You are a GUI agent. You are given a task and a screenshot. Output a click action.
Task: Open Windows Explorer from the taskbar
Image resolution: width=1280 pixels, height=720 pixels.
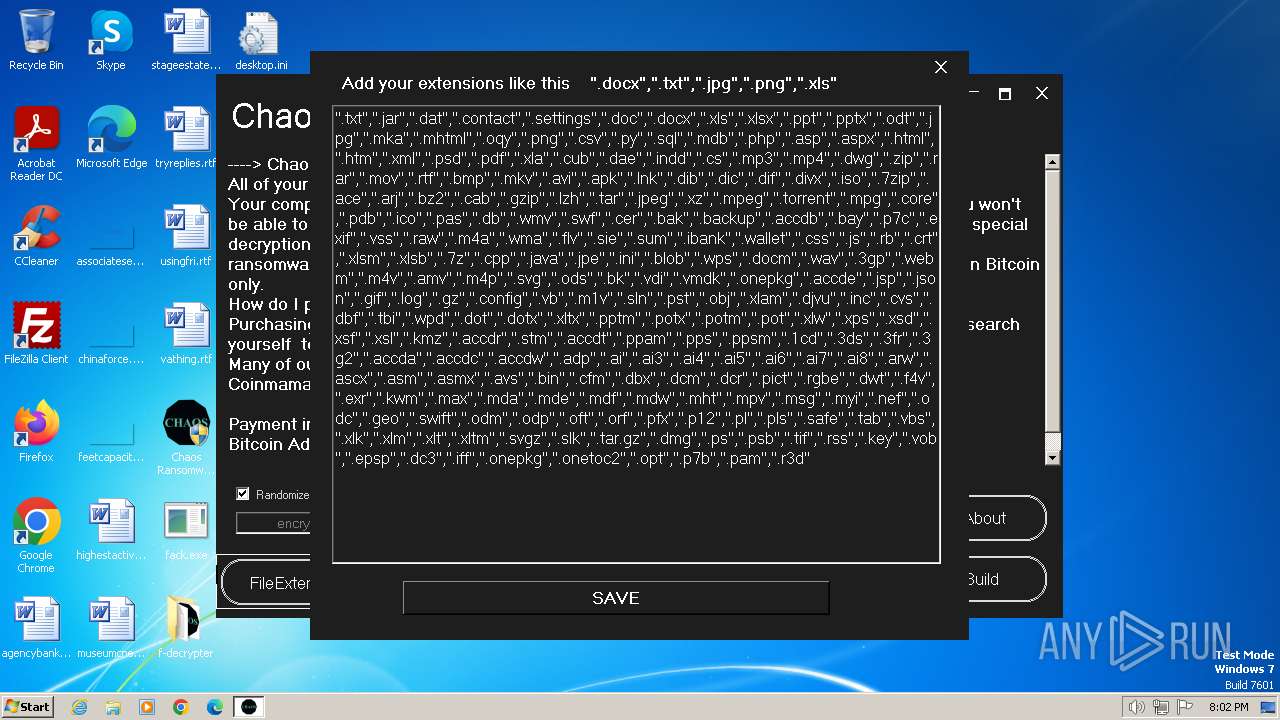click(x=113, y=707)
